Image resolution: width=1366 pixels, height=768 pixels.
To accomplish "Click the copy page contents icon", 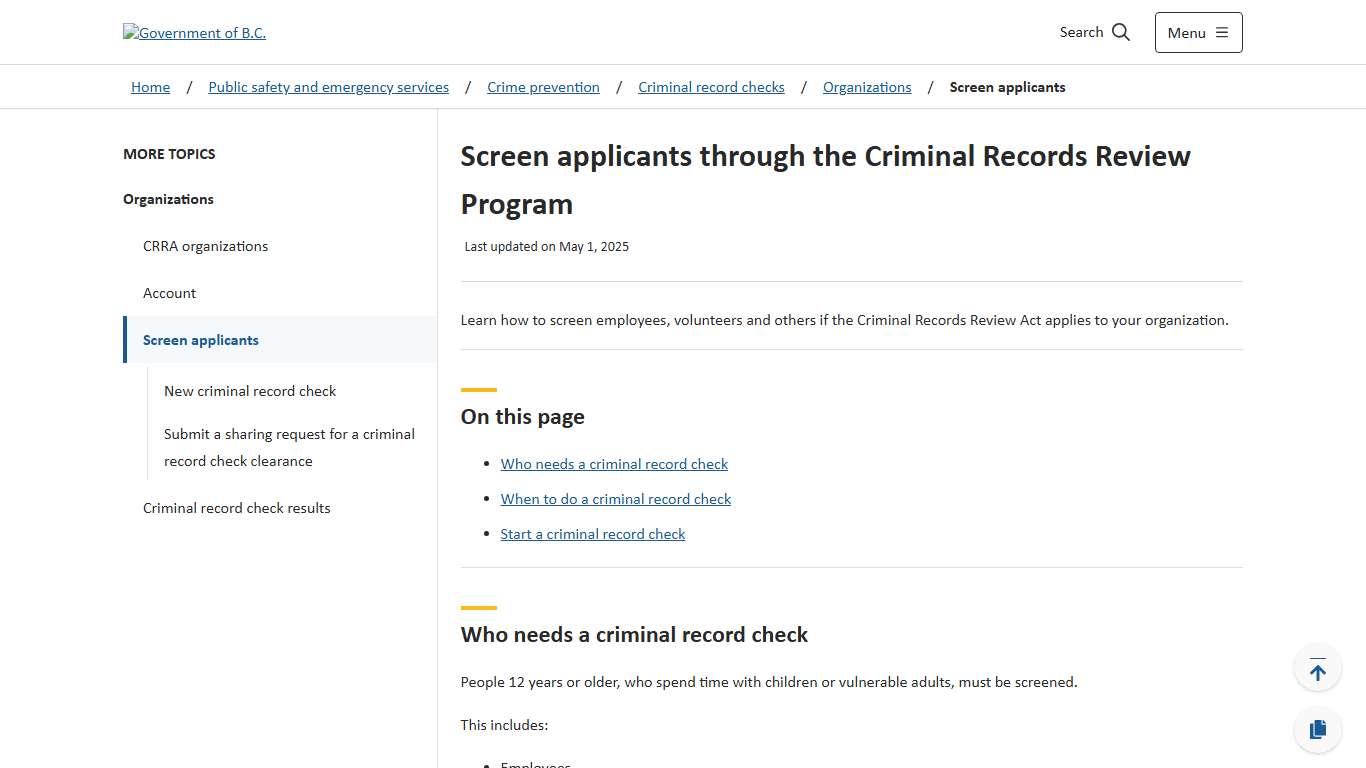I will pyautogui.click(x=1317, y=729).
